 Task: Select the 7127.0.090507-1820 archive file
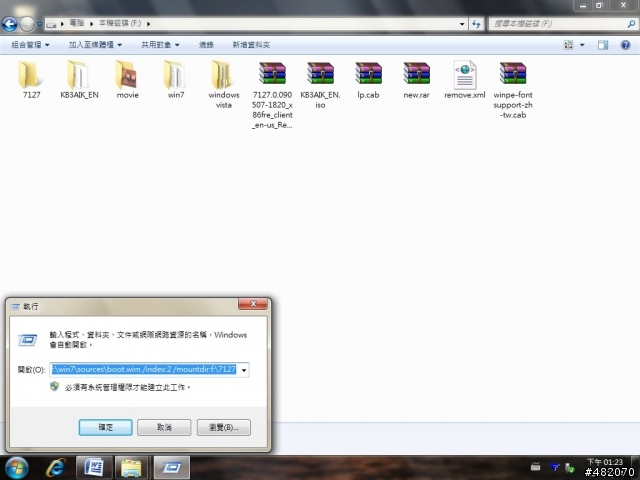(272, 95)
